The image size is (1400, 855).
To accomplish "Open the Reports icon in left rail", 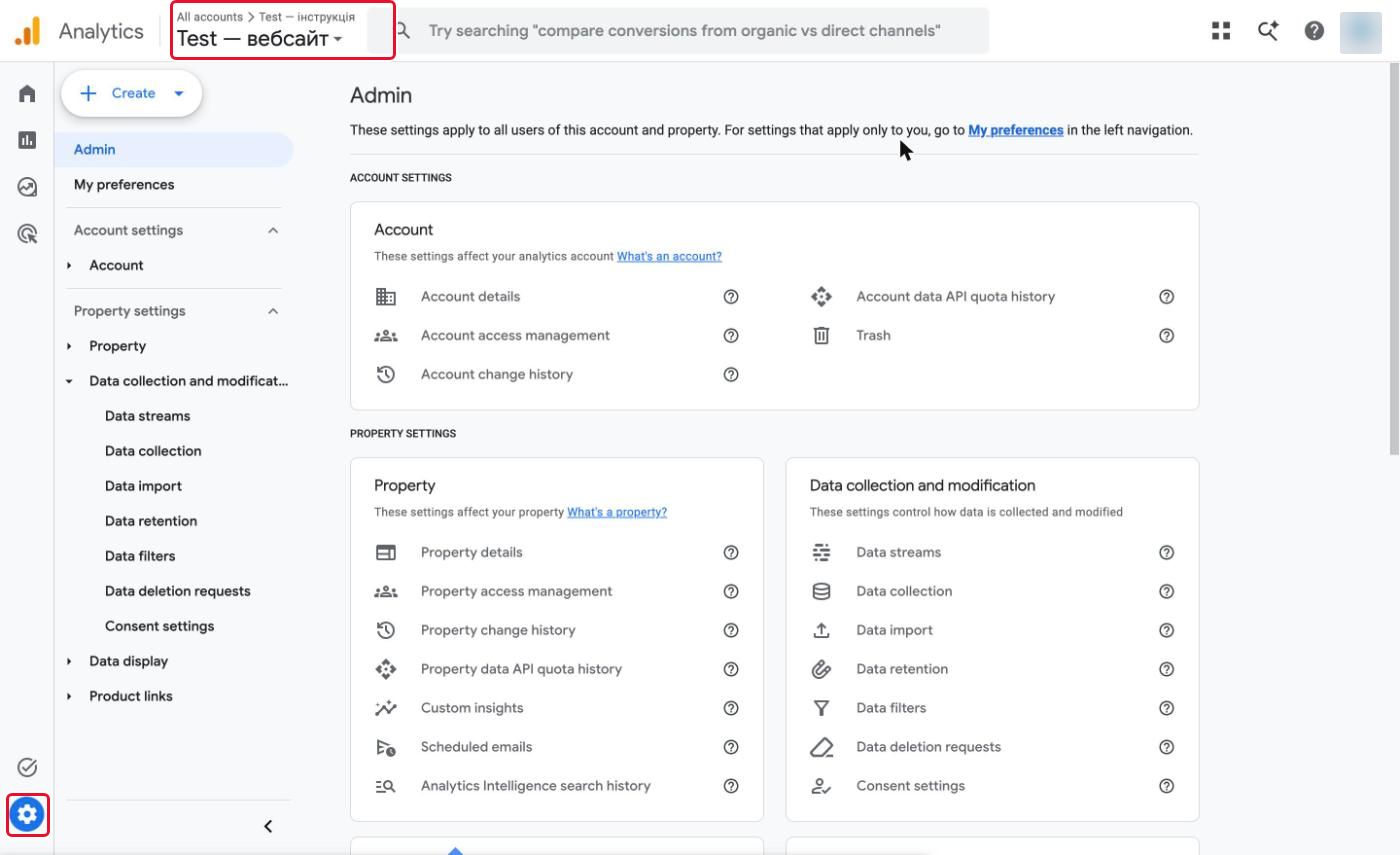I will point(27,140).
